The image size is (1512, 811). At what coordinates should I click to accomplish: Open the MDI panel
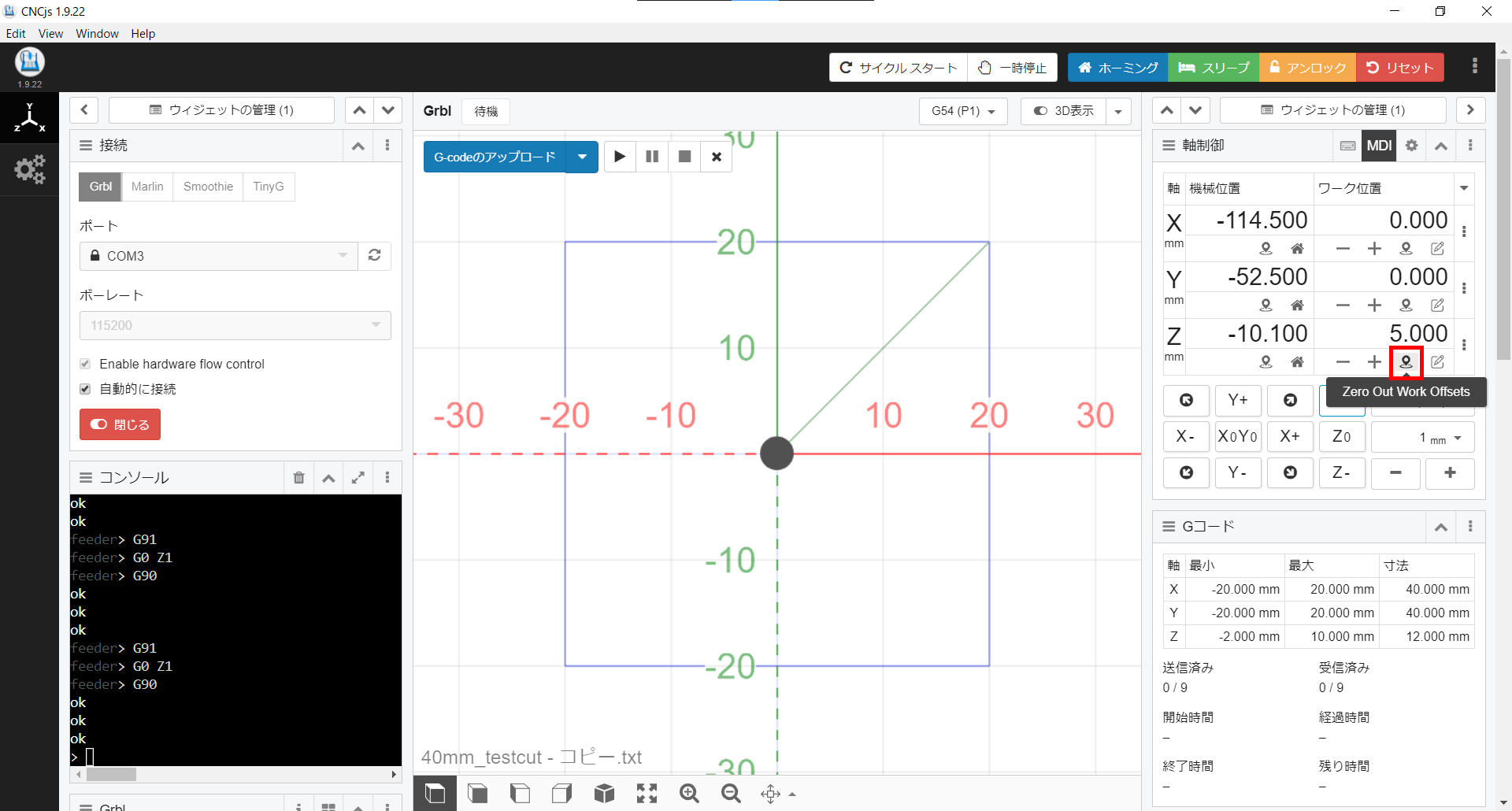pos(1379,146)
